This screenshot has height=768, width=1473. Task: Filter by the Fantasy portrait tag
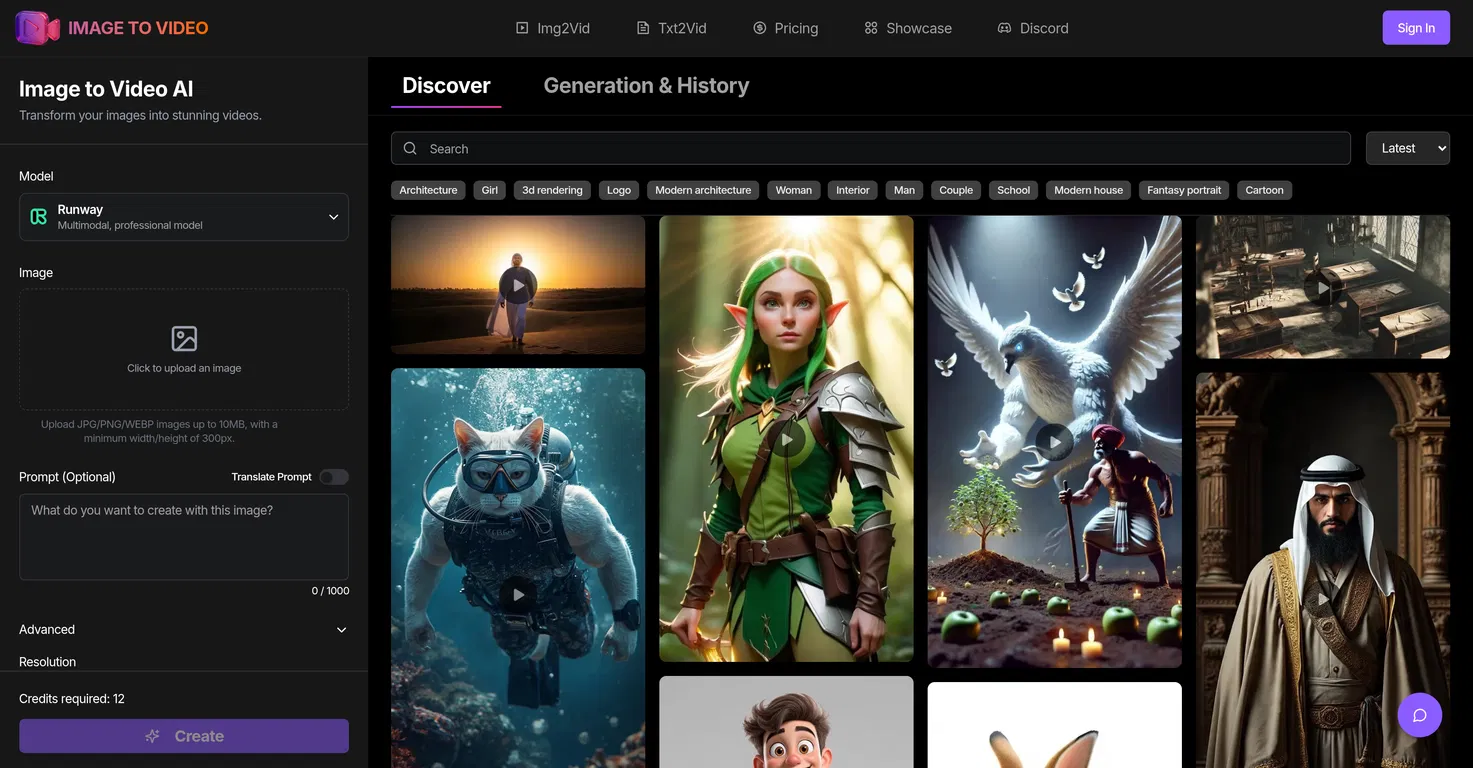[1184, 190]
